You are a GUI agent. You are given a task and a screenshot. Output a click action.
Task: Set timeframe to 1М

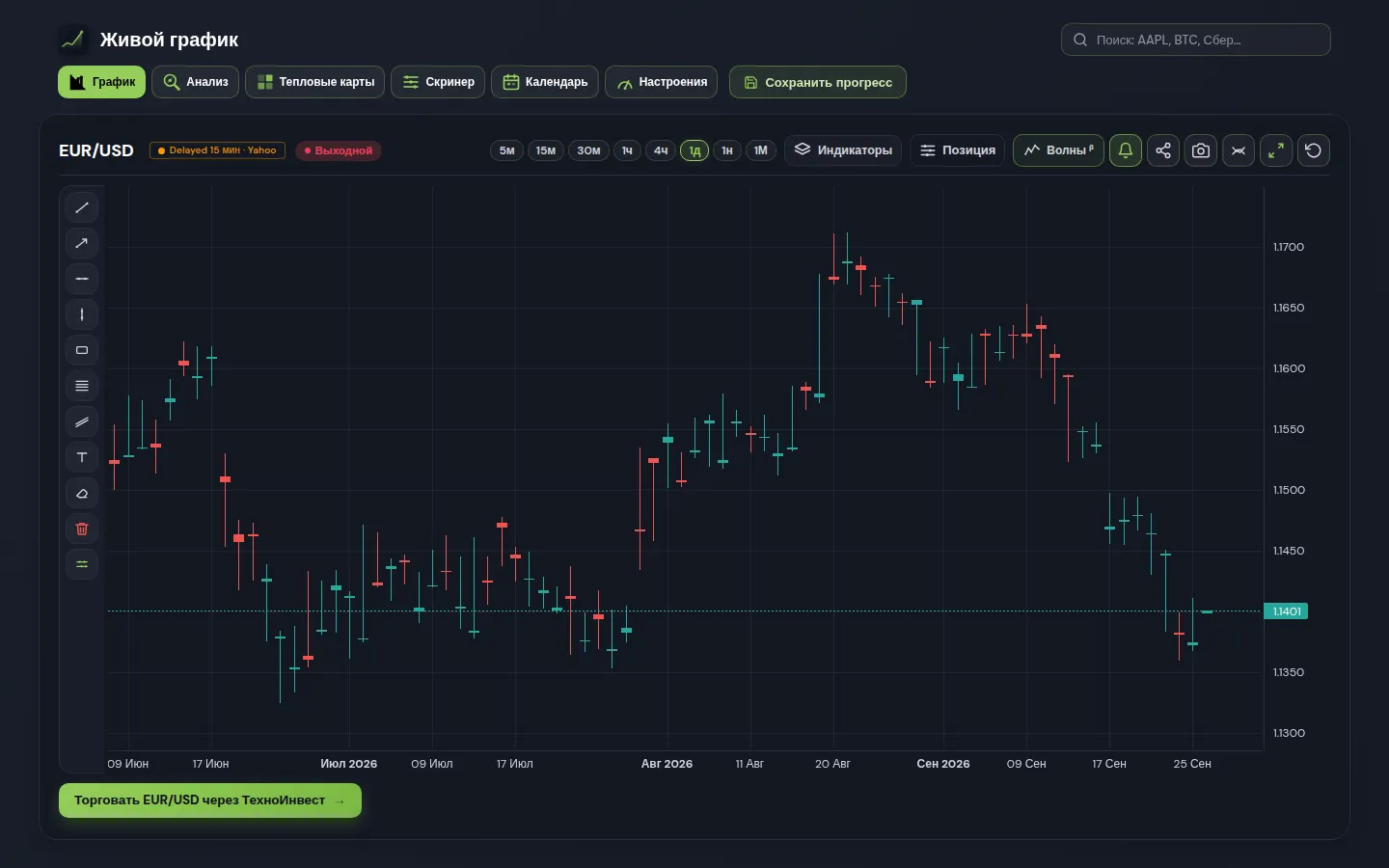(761, 150)
